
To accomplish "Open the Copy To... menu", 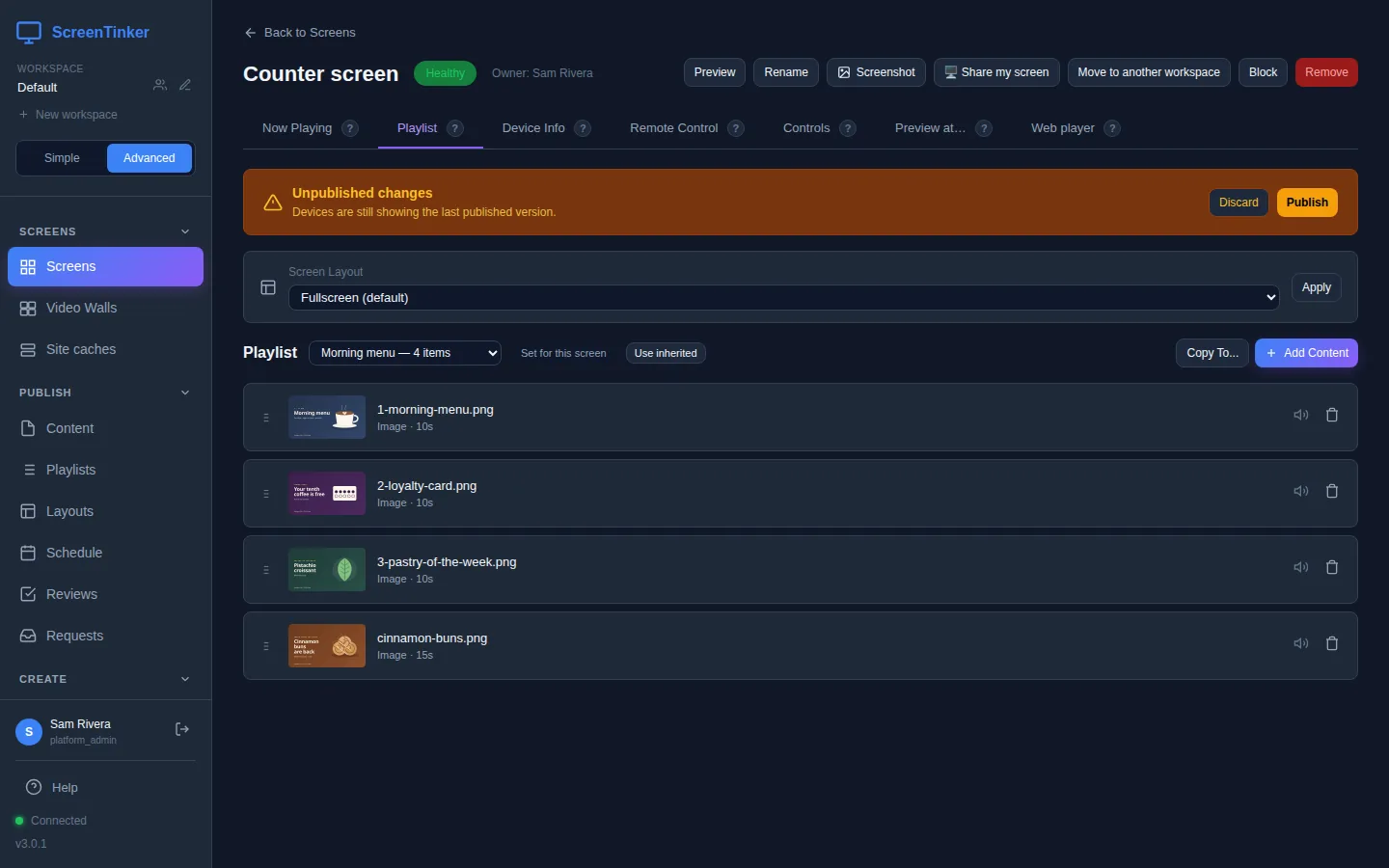I will pos(1212,353).
